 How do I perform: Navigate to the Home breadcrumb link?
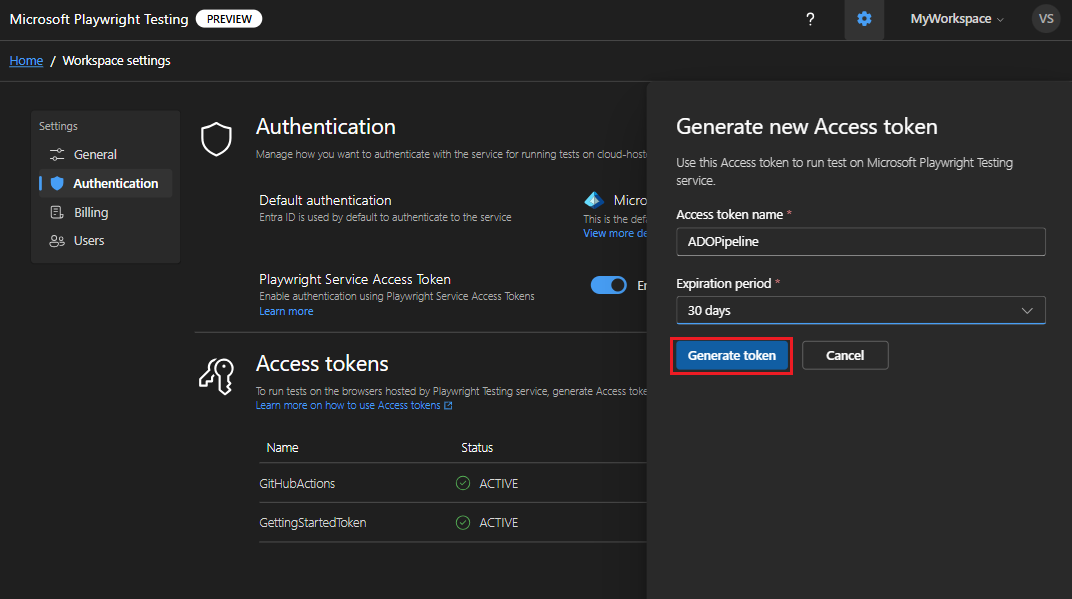point(26,61)
